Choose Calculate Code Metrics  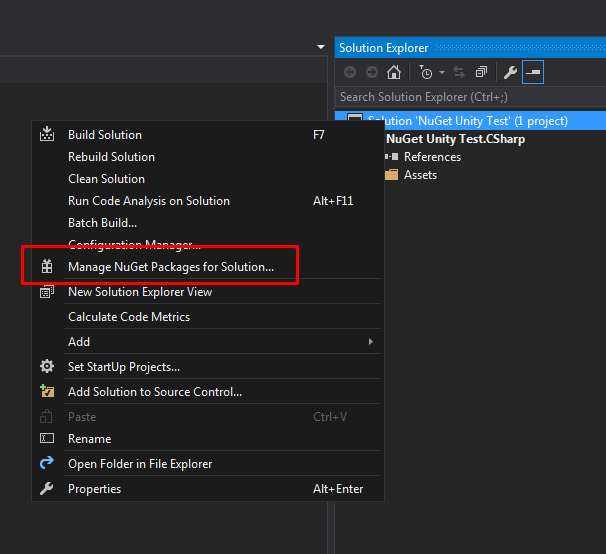208,317
